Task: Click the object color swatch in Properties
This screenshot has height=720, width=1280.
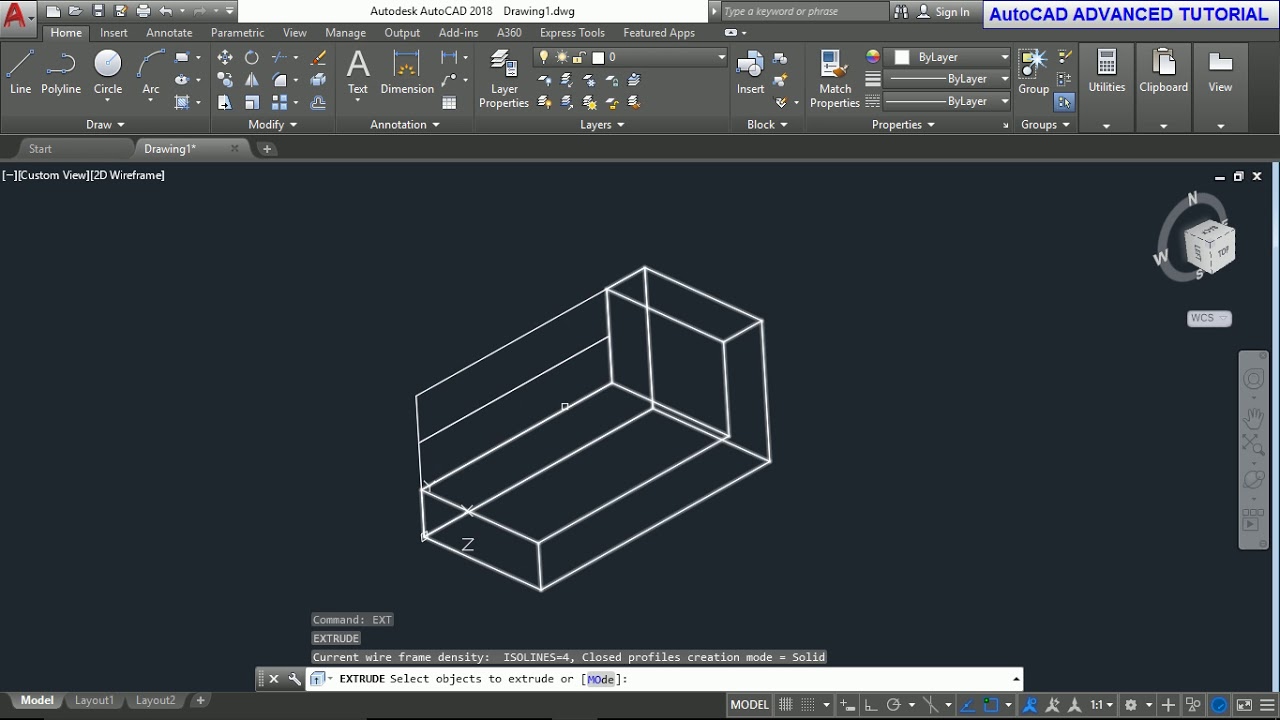Action: point(902,58)
